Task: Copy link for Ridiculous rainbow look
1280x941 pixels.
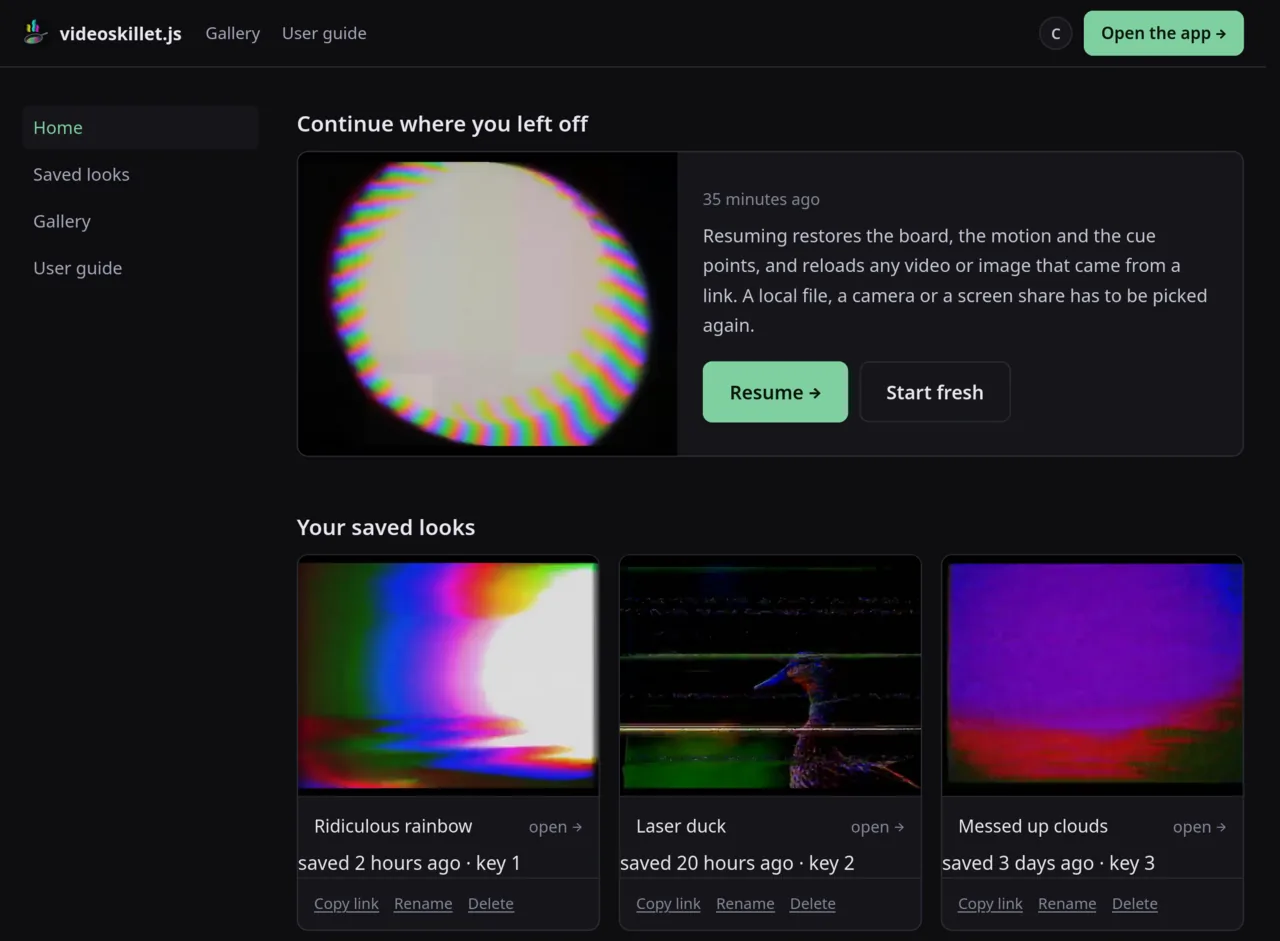Action: coord(346,904)
